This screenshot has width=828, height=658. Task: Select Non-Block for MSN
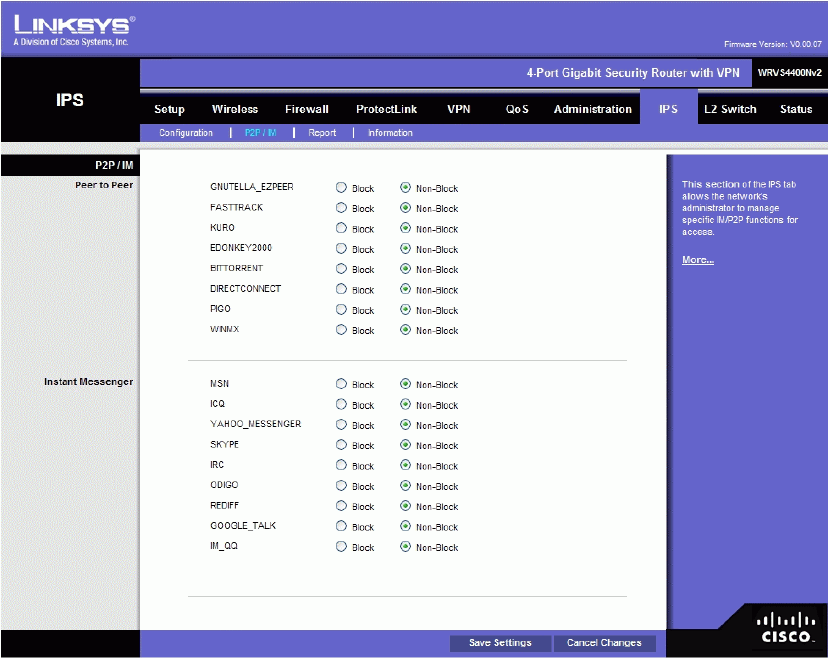[x=405, y=384]
